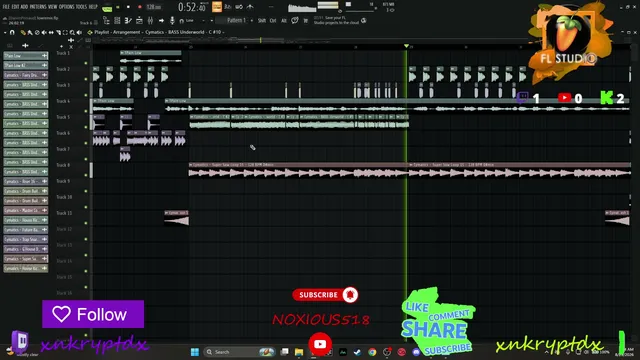The height and width of the screenshot is (360, 640).
Task: Click the purple Follow button overlay
Action: pos(93,314)
